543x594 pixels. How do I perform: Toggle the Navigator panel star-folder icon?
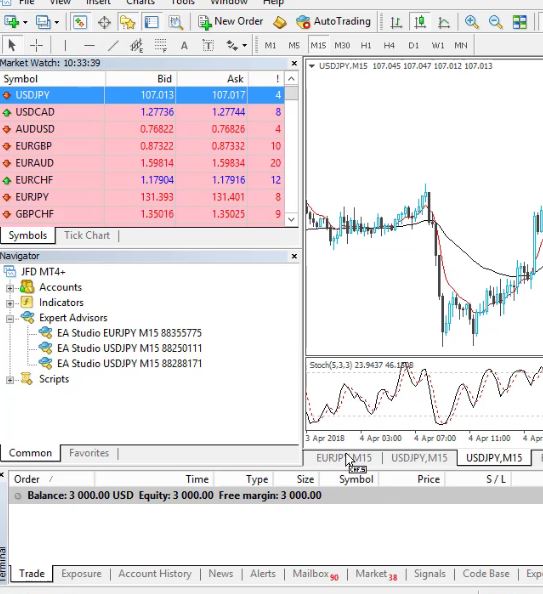[127, 22]
